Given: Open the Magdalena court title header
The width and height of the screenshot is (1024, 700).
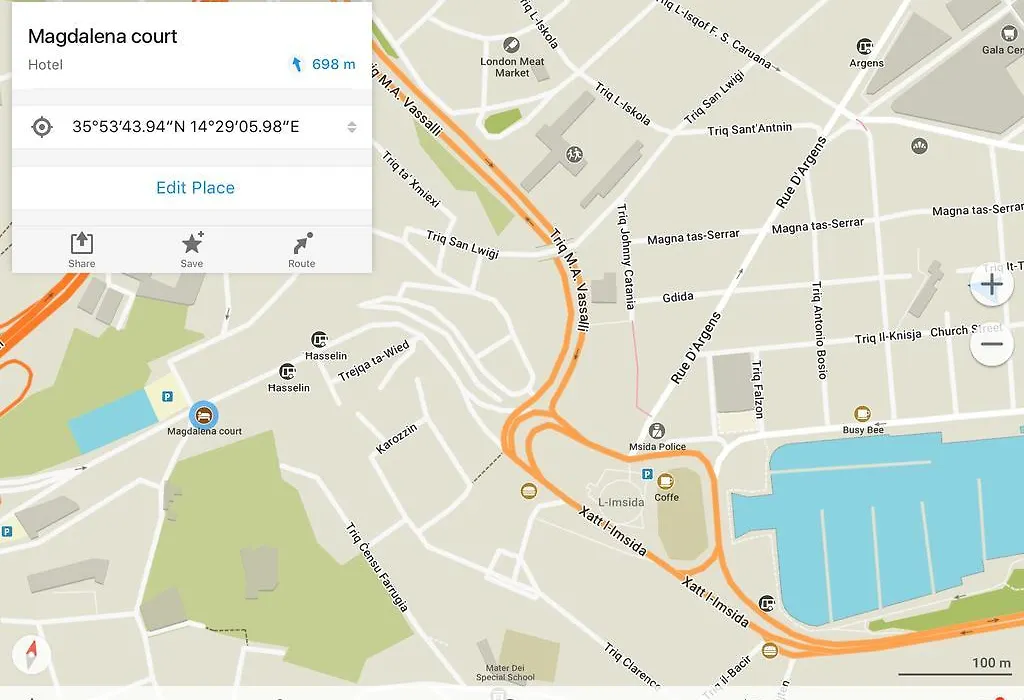Looking at the screenshot, I should [x=103, y=36].
